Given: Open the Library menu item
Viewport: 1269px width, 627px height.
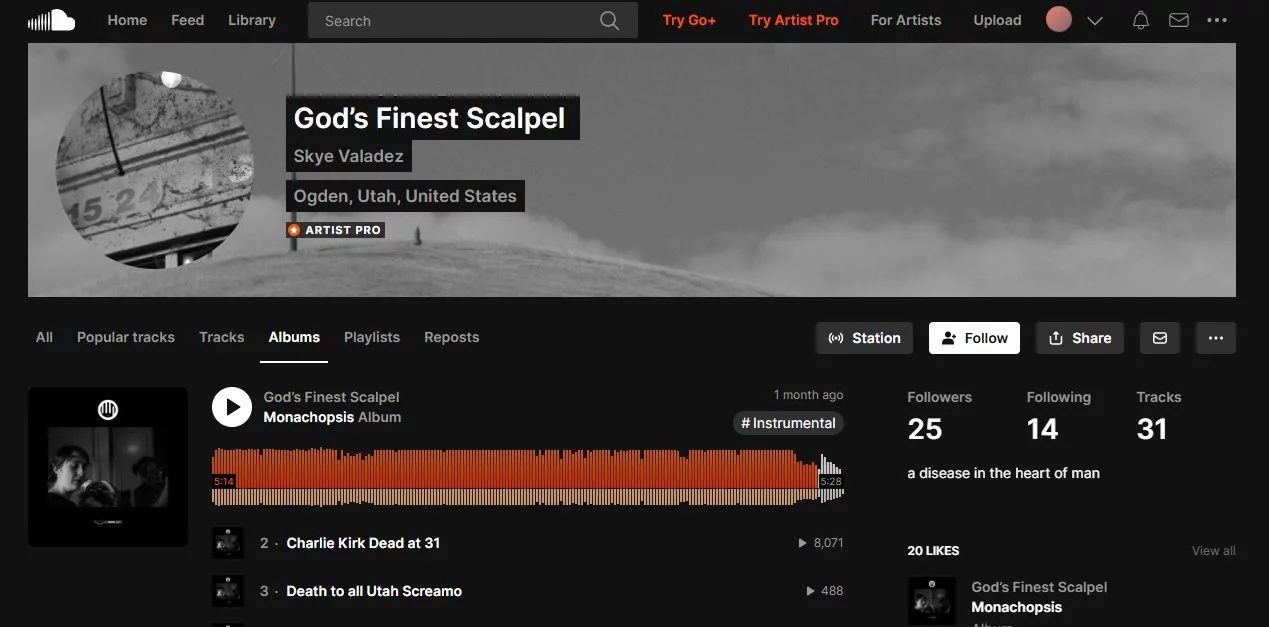Looking at the screenshot, I should coord(252,20).
